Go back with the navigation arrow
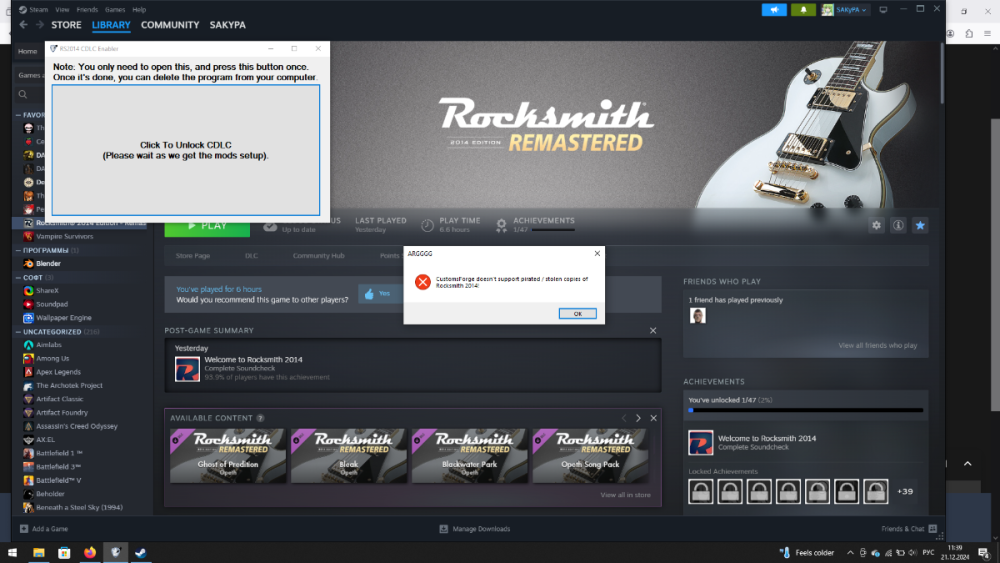Screen dimensions: 1000x563 coord(24,24)
